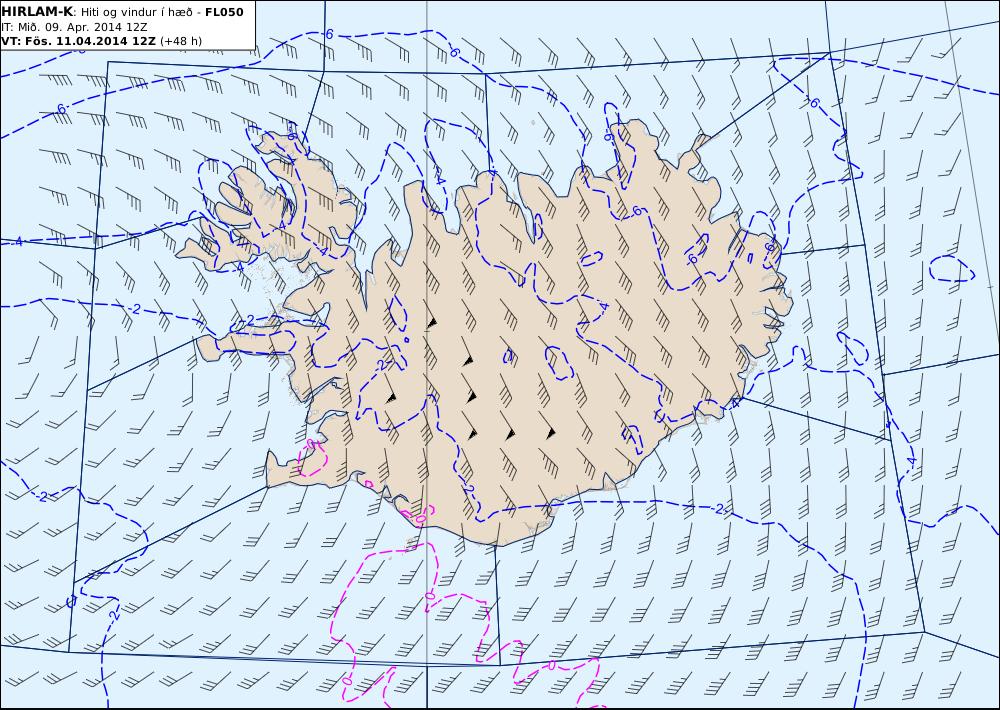Click the '(+48 h)' forecast offset text

point(180,41)
